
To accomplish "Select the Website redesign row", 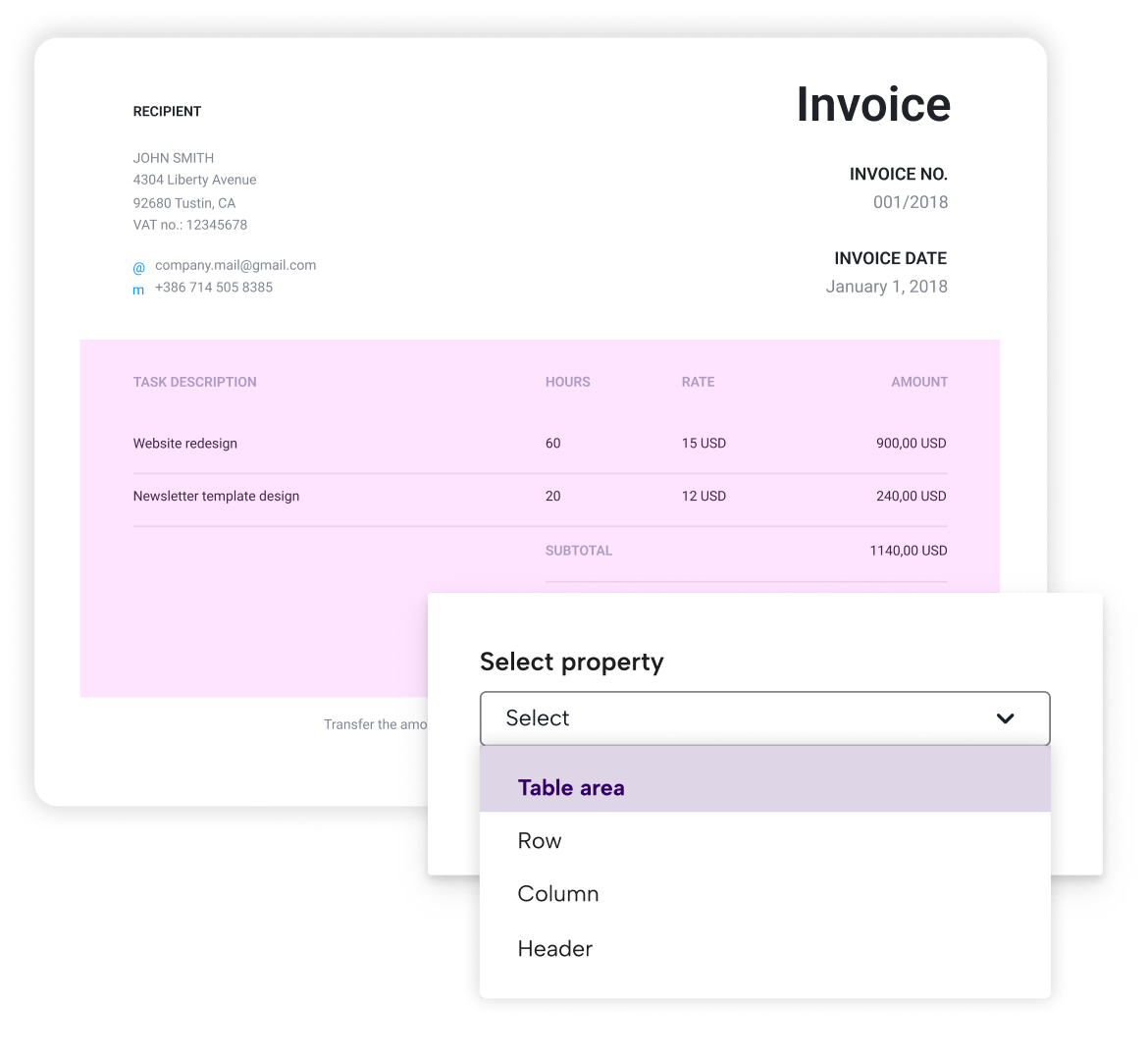I will [185, 443].
